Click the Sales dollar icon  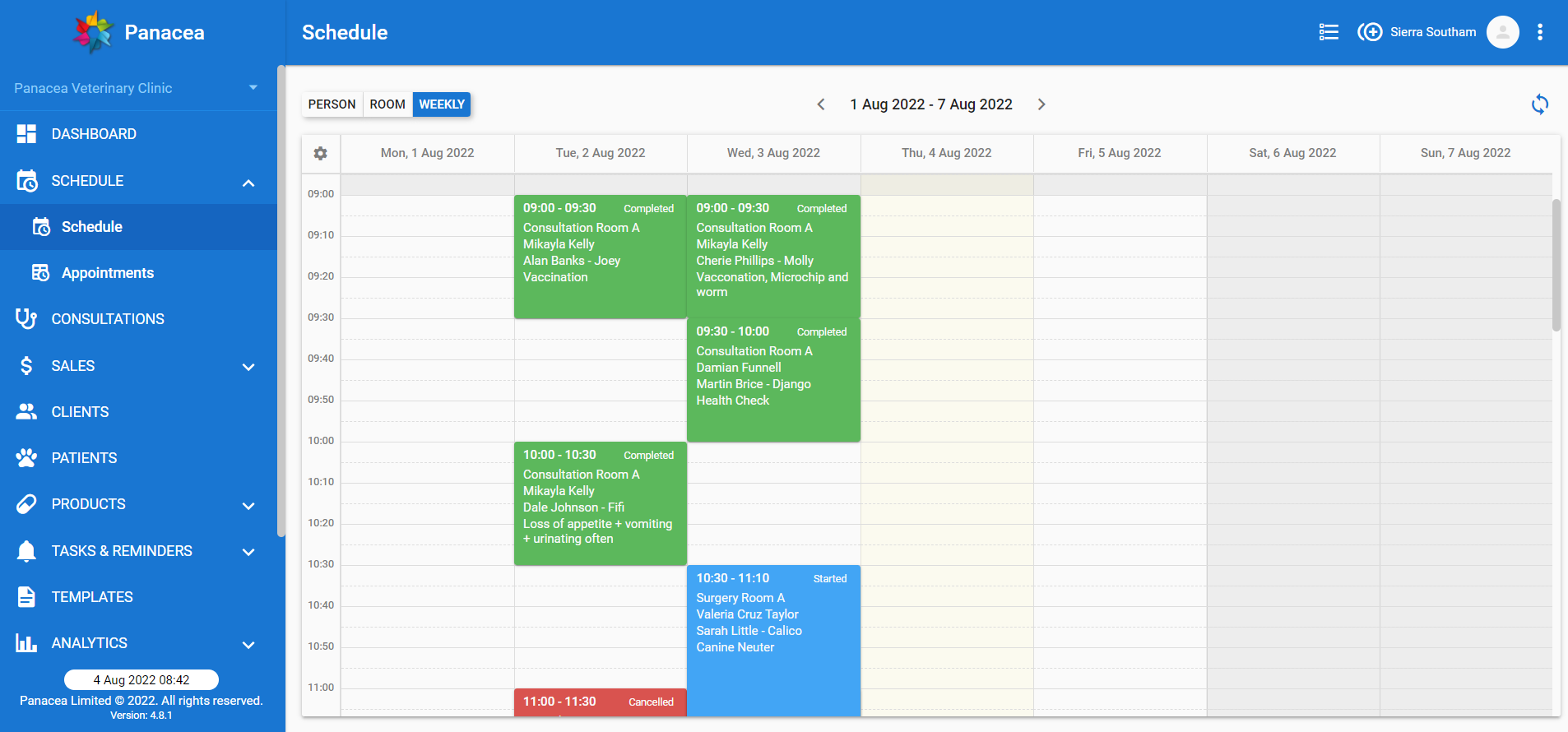[26, 365]
